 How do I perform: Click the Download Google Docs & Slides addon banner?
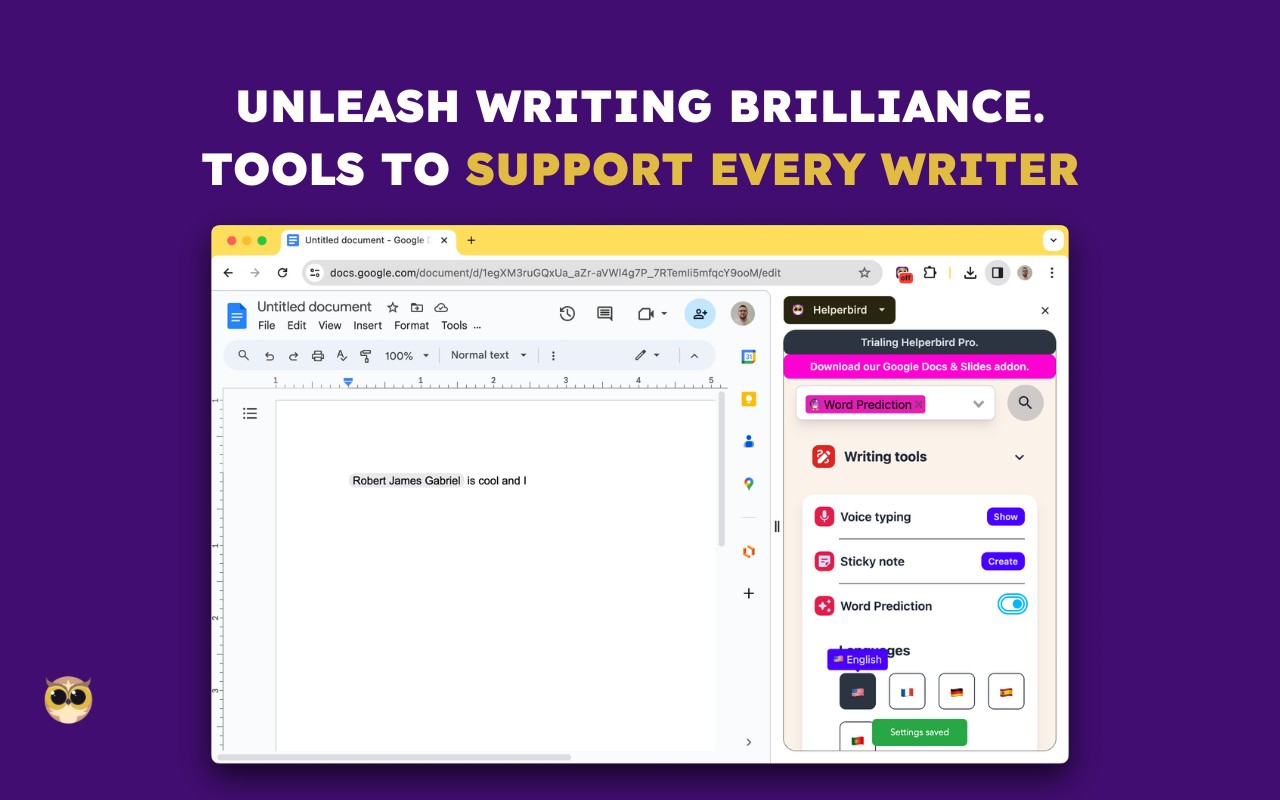click(x=919, y=367)
